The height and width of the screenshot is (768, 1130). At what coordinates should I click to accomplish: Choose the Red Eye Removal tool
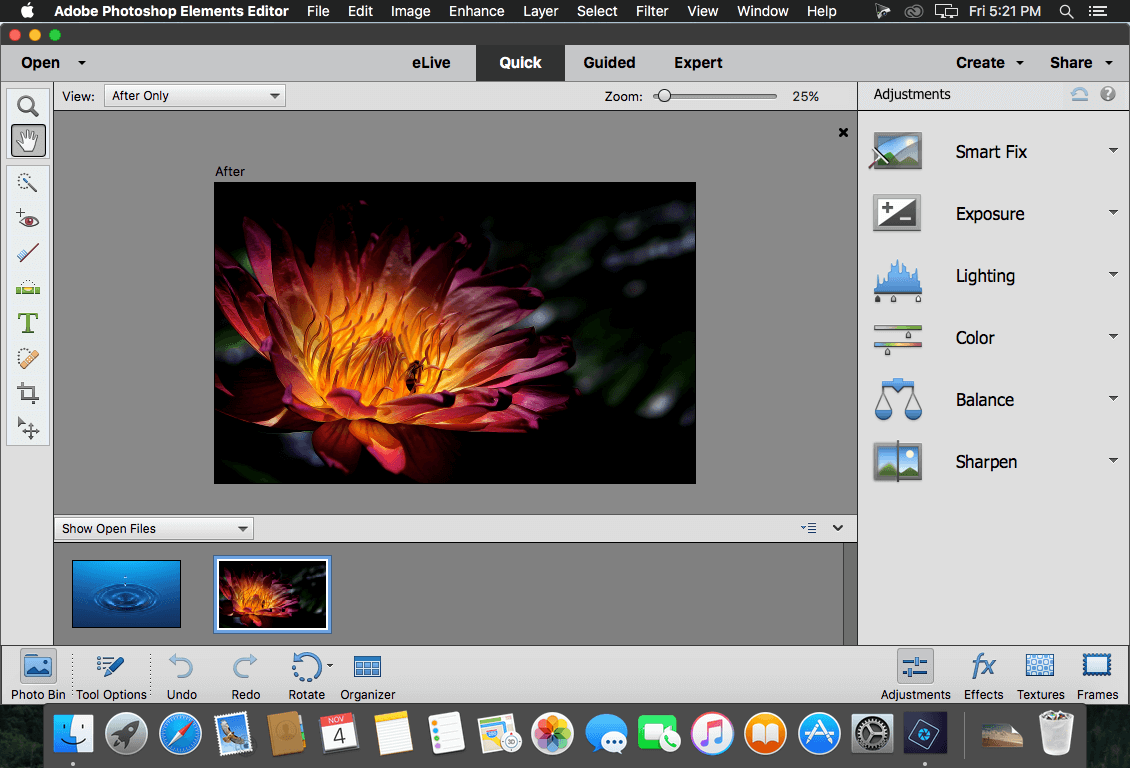coord(28,218)
